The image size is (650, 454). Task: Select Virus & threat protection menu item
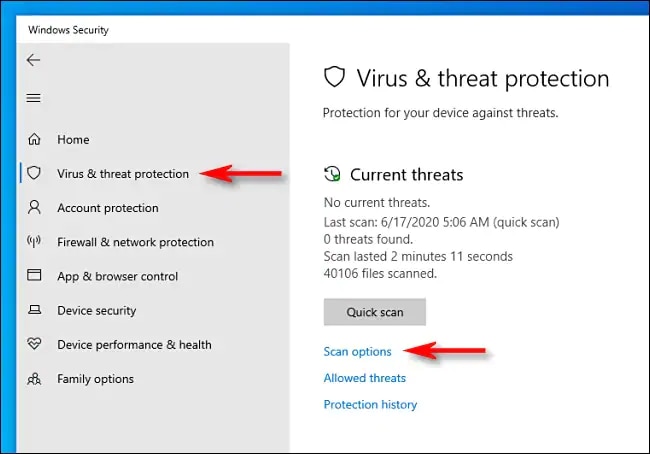tap(122, 174)
